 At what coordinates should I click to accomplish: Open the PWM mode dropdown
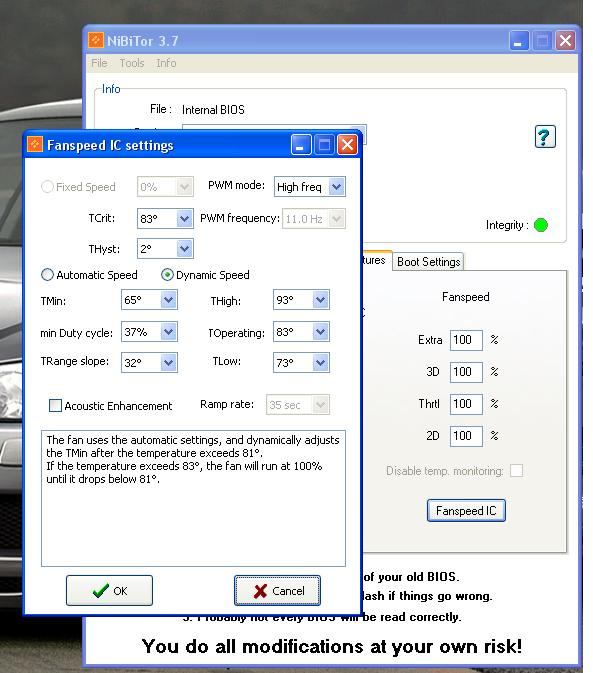(337, 187)
